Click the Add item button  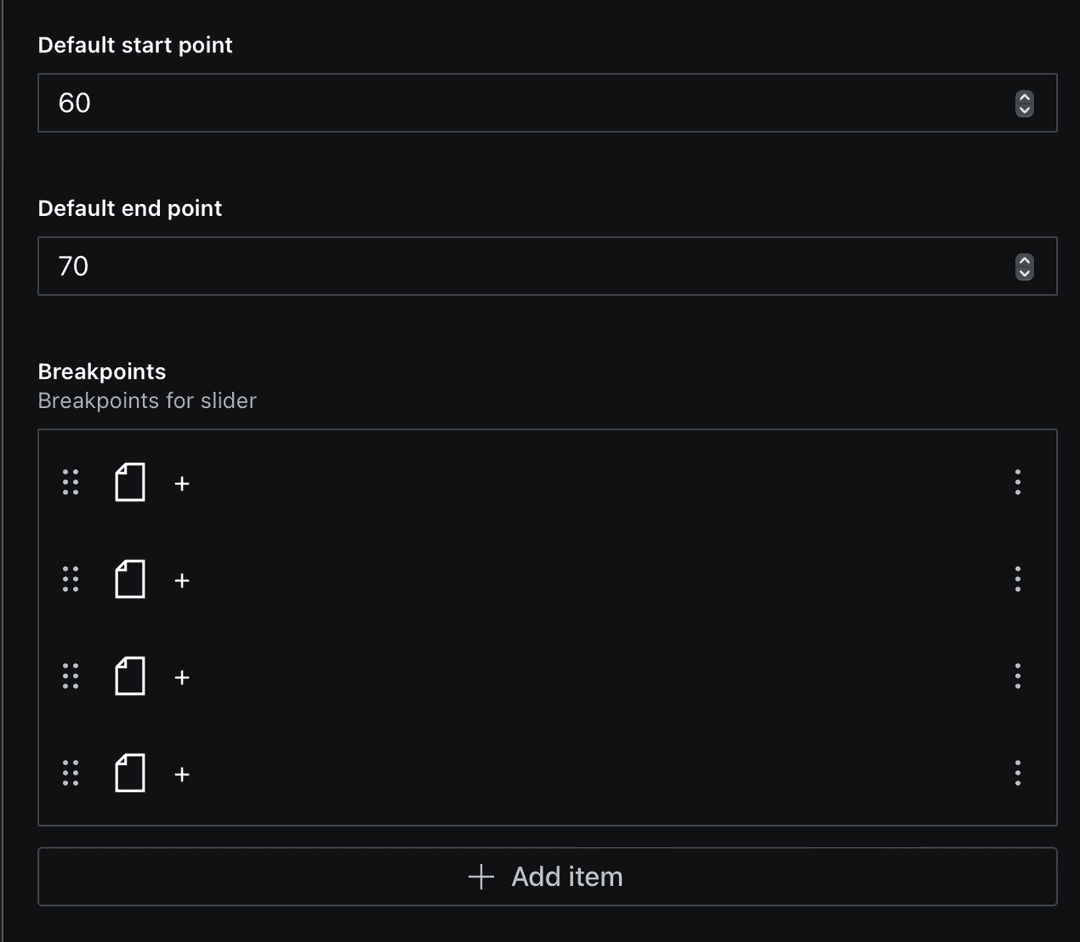(547, 877)
